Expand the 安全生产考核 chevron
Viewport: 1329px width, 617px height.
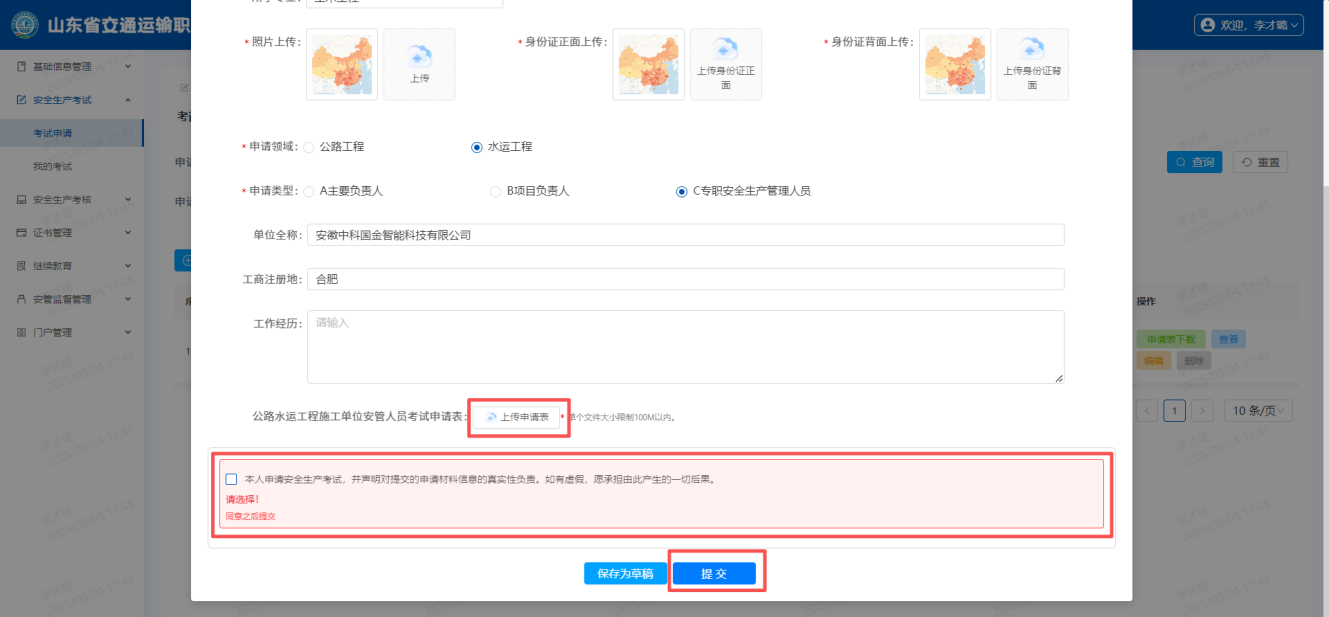(128, 199)
